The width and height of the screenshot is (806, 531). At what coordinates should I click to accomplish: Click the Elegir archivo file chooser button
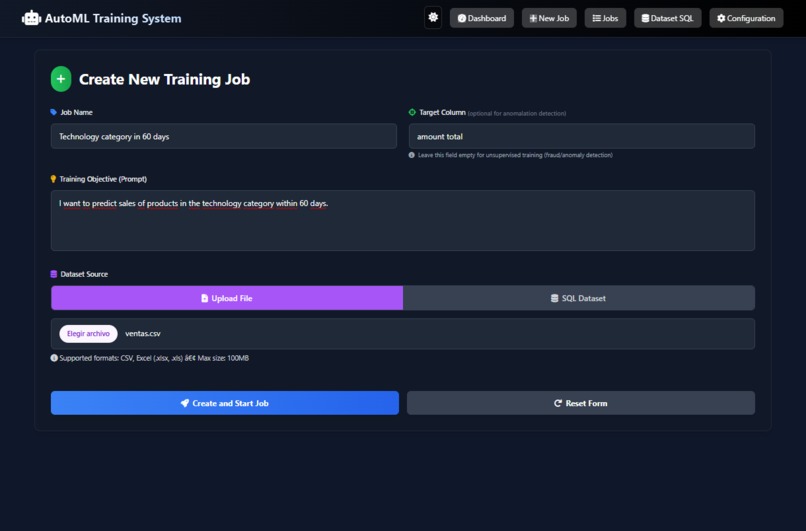pos(88,334)
